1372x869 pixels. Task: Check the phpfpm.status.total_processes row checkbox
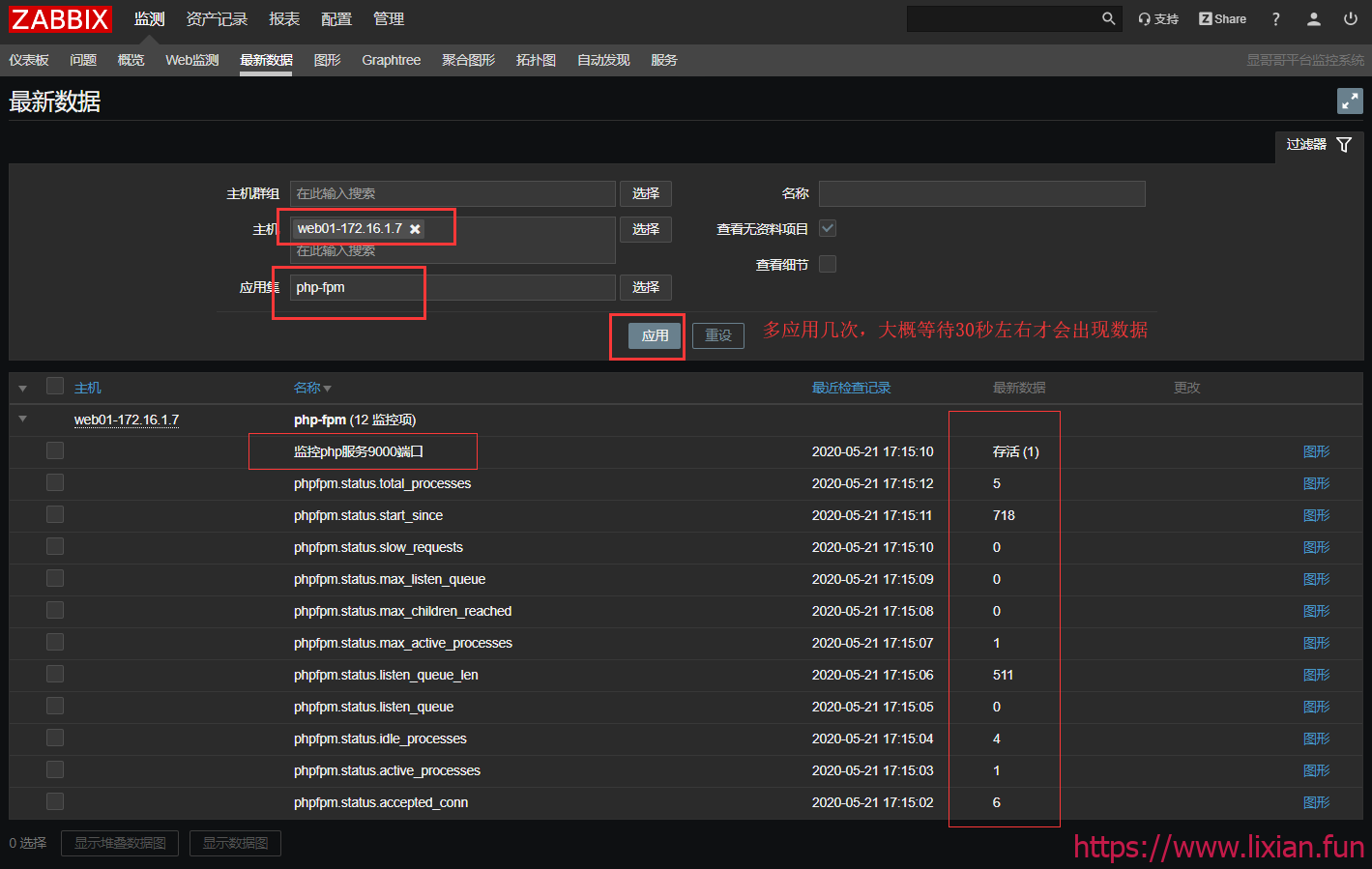pos(55,482)
